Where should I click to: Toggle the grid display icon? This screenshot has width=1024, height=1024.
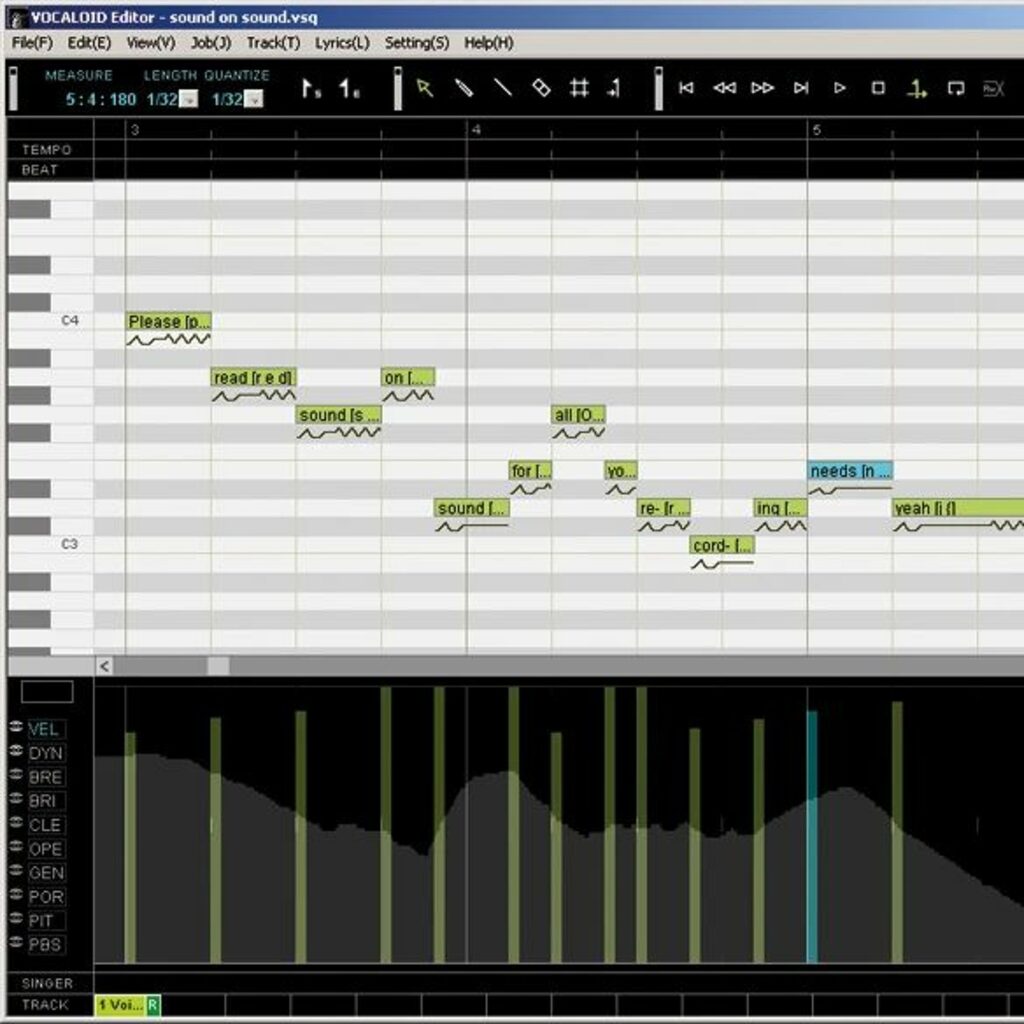coord(578,88)
